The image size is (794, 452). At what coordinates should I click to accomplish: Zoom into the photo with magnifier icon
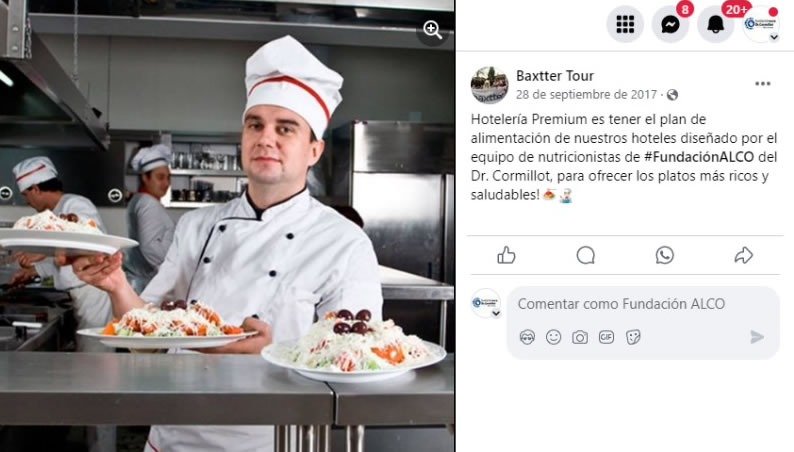(x=432, y=30)
